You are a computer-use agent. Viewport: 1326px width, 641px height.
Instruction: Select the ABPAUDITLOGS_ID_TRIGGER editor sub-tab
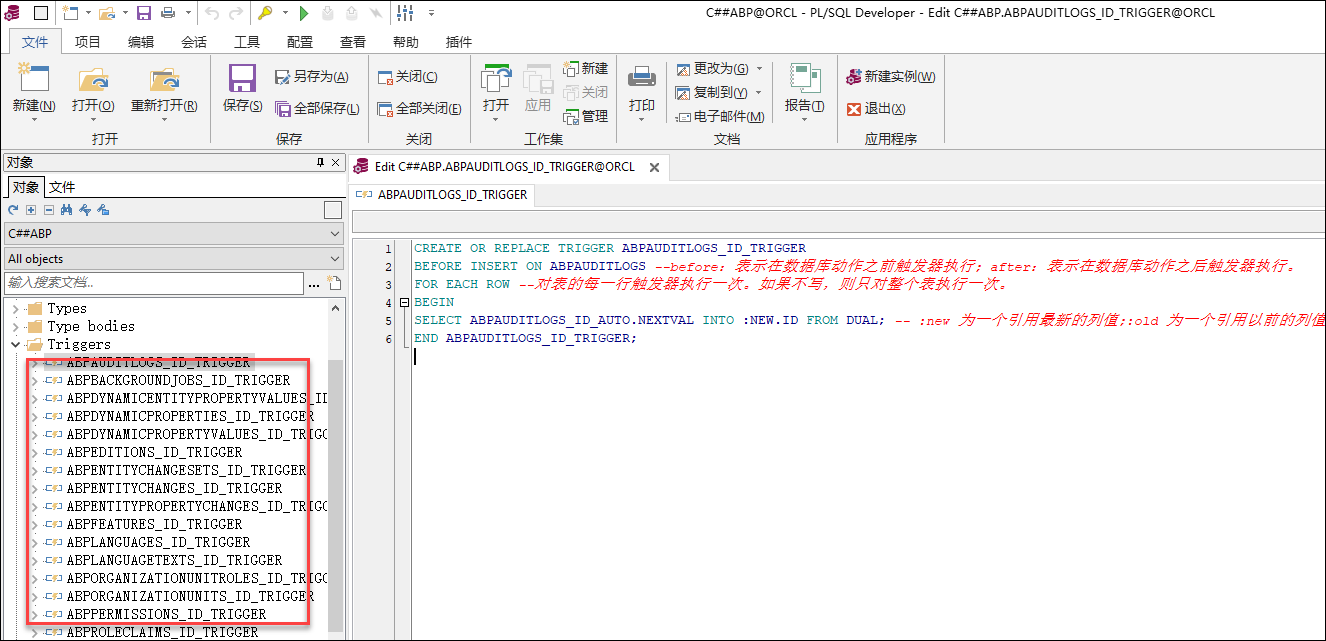click(x=443, y=195)
